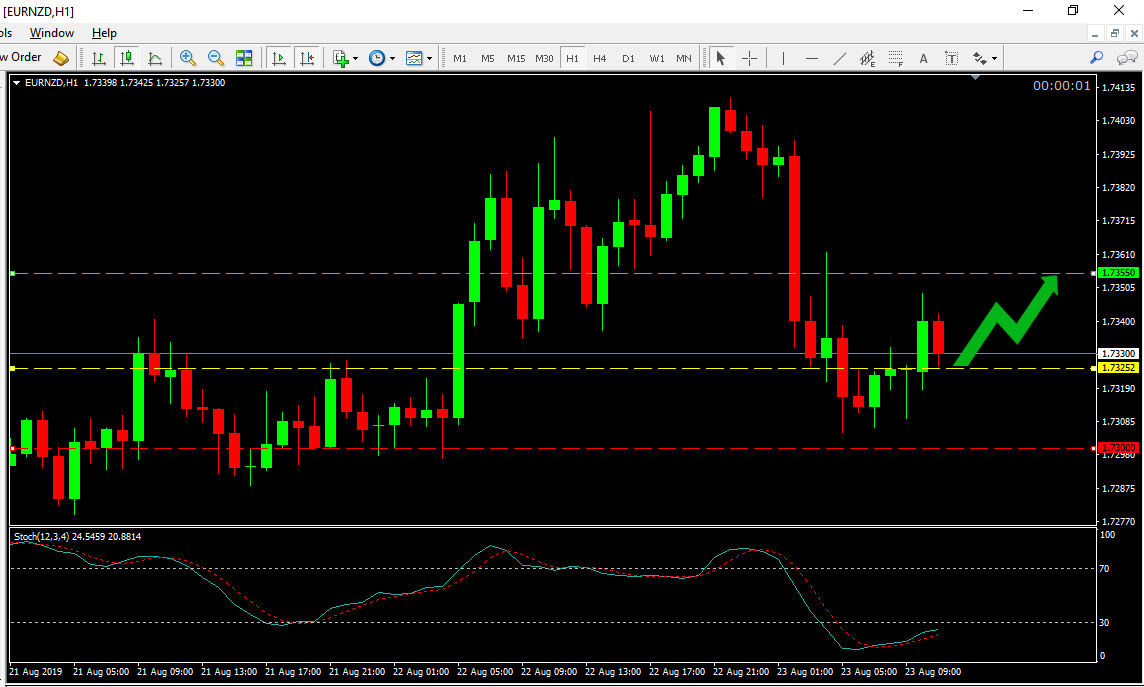Open chart templates icon
This screenshot has height=687, width=1144.
414,58
